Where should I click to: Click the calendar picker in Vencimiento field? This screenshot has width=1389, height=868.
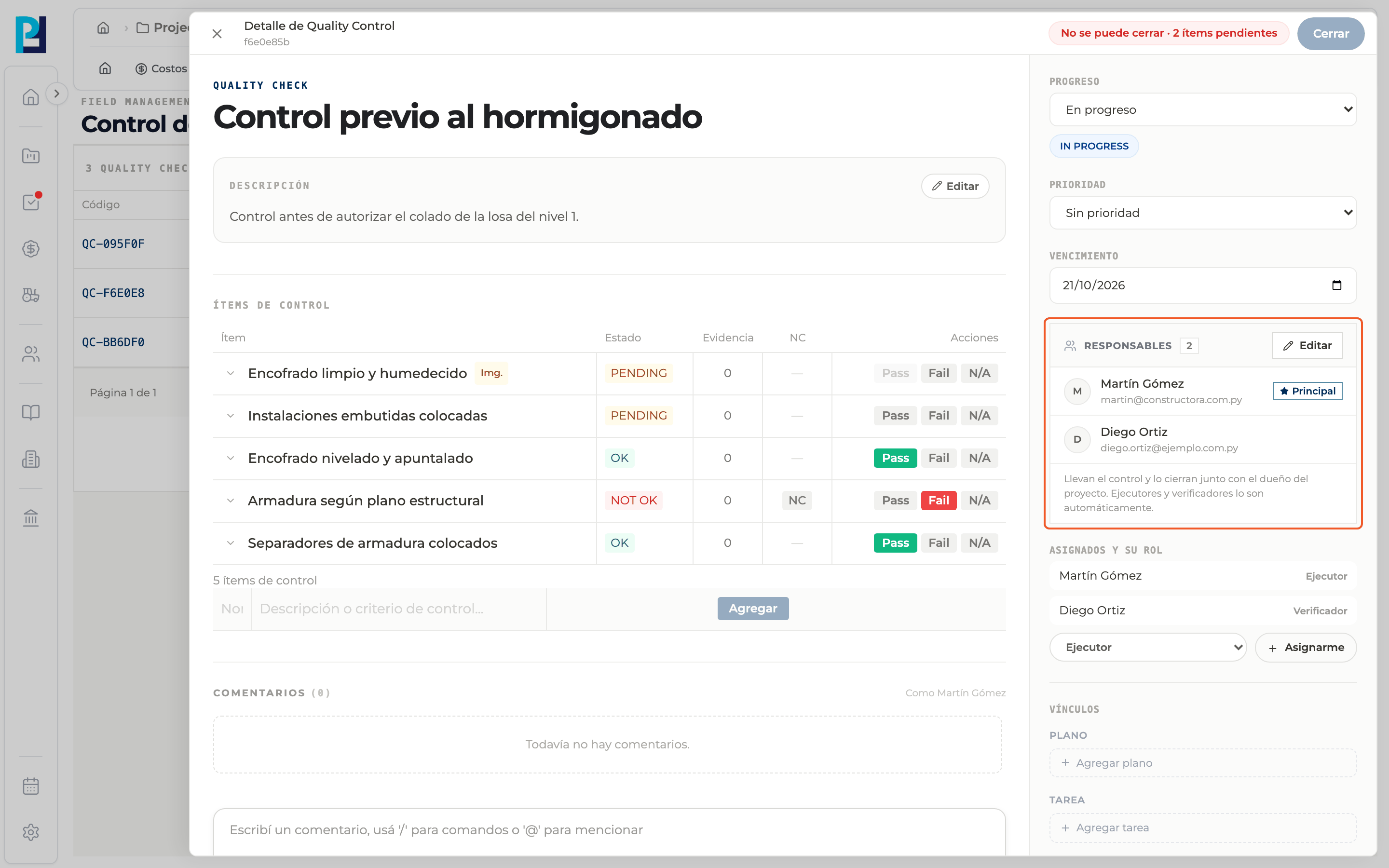point(1336,285)
